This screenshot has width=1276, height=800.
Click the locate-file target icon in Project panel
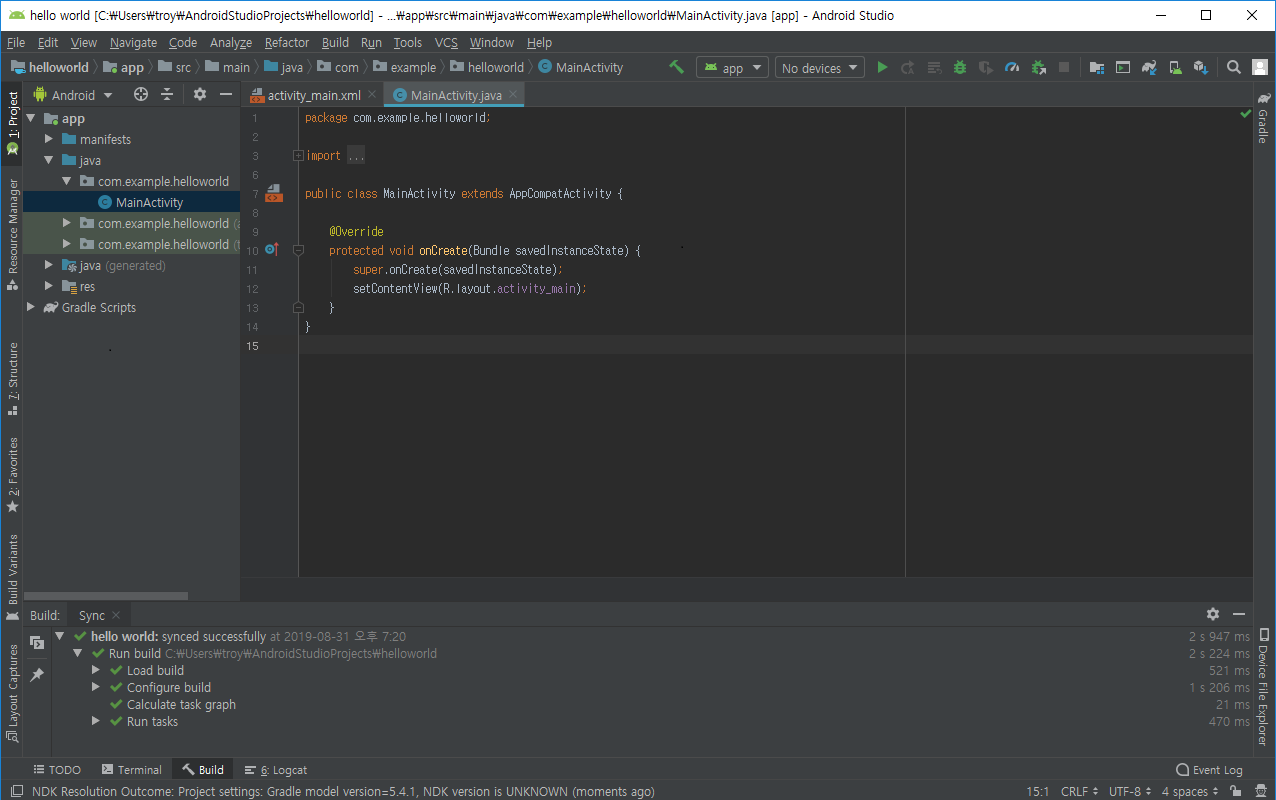pos(141,94)
